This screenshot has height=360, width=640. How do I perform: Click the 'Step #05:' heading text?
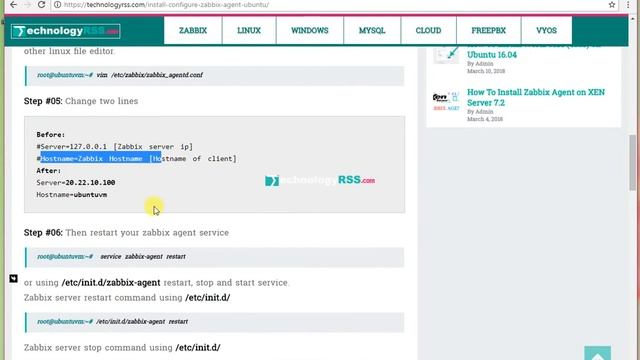click(x=43, y=101)
